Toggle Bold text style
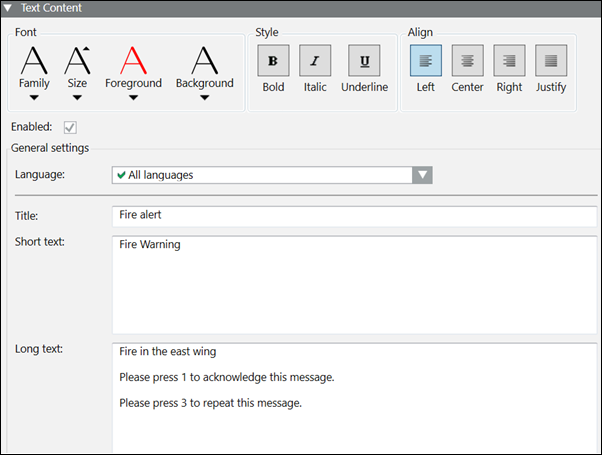 [x=273, y=61]
